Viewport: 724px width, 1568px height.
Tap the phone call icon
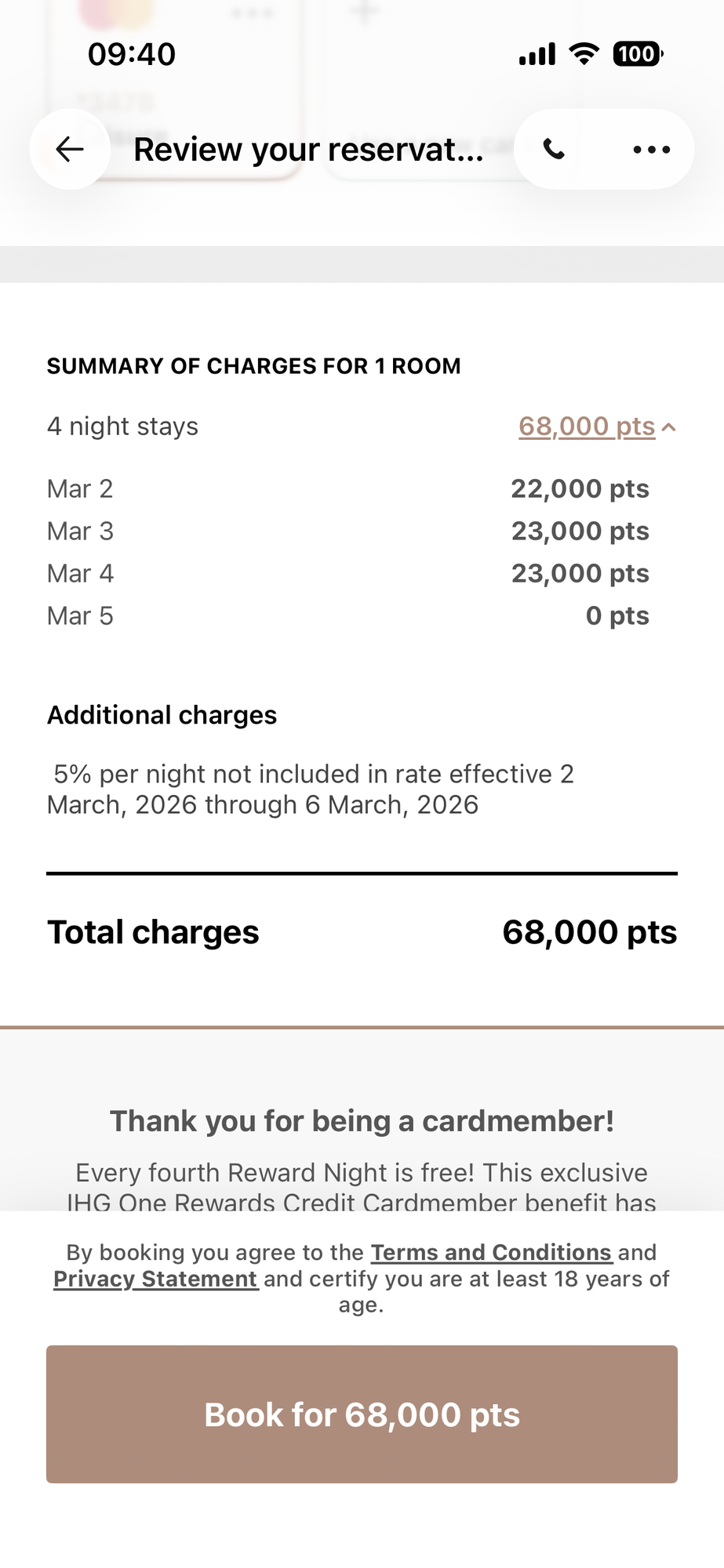pyautogui.click(x=555, y=149)
